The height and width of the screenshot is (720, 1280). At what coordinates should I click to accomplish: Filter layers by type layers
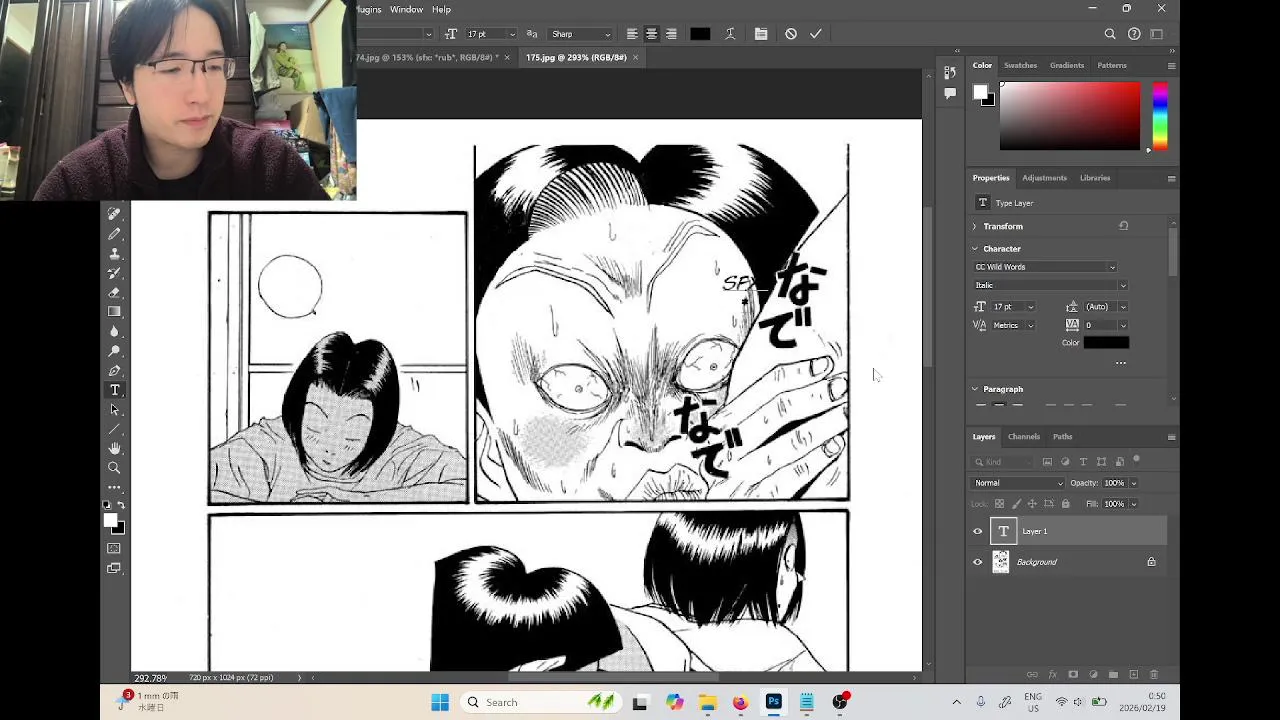1083,462
